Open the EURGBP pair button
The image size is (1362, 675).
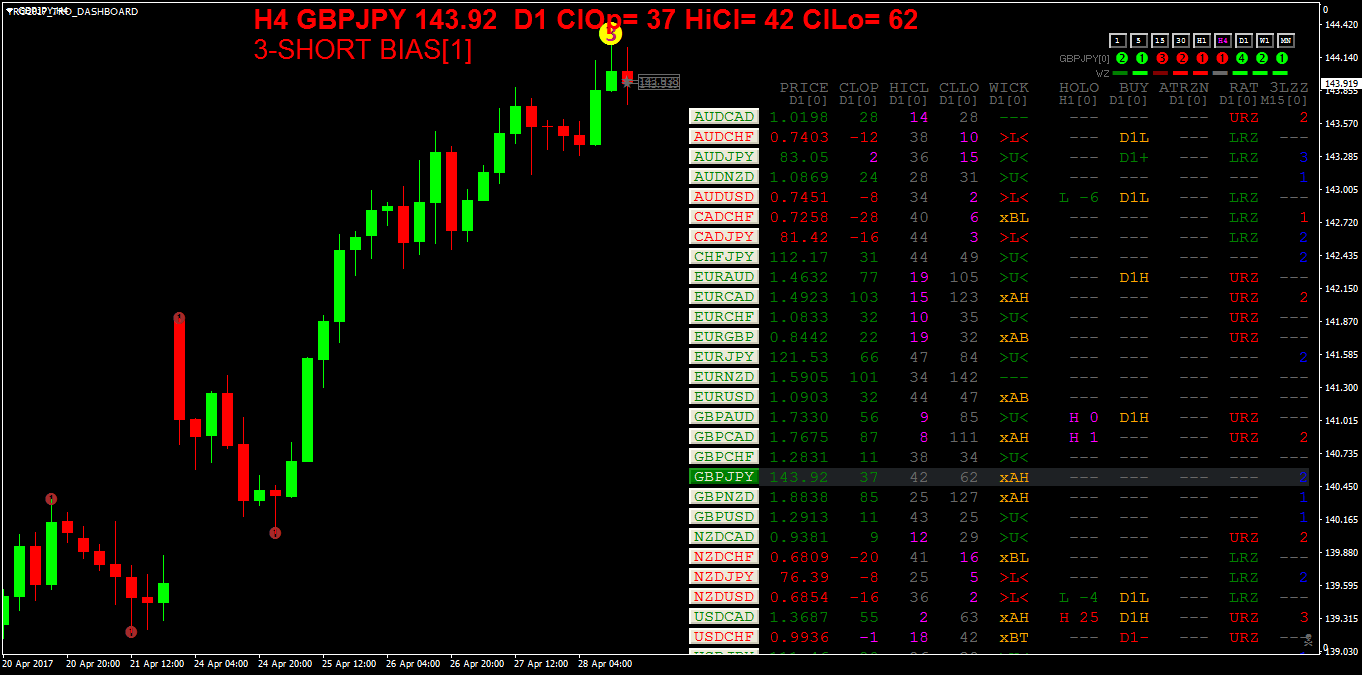[724, 337]
